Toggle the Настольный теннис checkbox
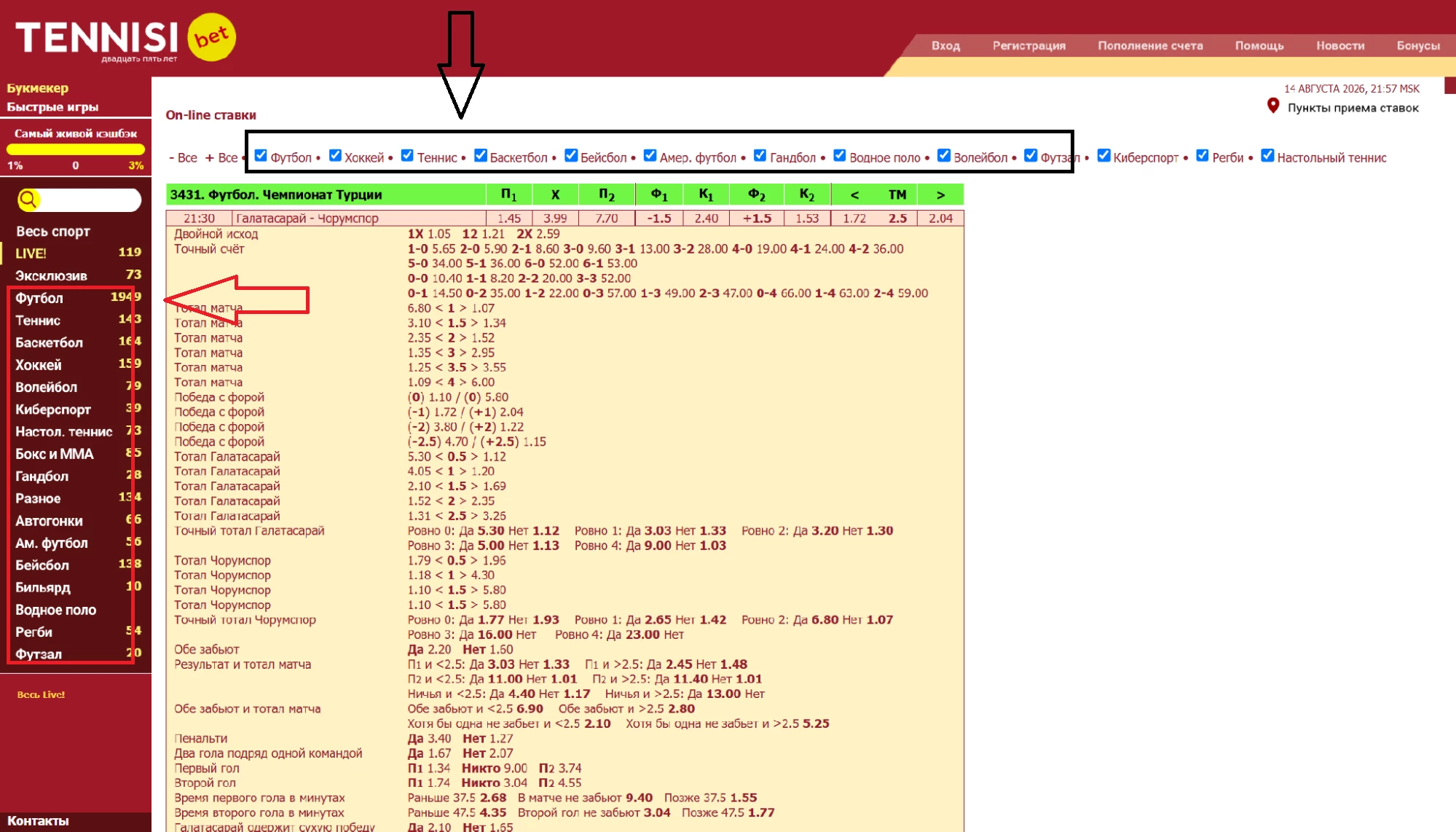The height and width of the screenshot is (832, 1456). [x=1267, y=156]
